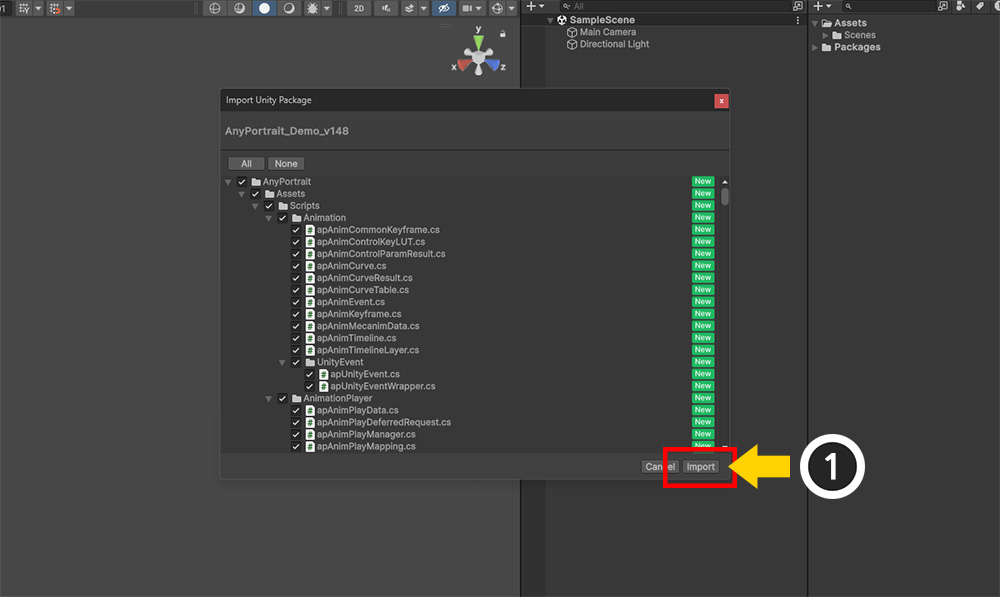The height and width of the screenshot is (597, 1000).
Task: Uncheck apAnimCommonKeyframe.cs checkbox
Action: tap(296, 230)
